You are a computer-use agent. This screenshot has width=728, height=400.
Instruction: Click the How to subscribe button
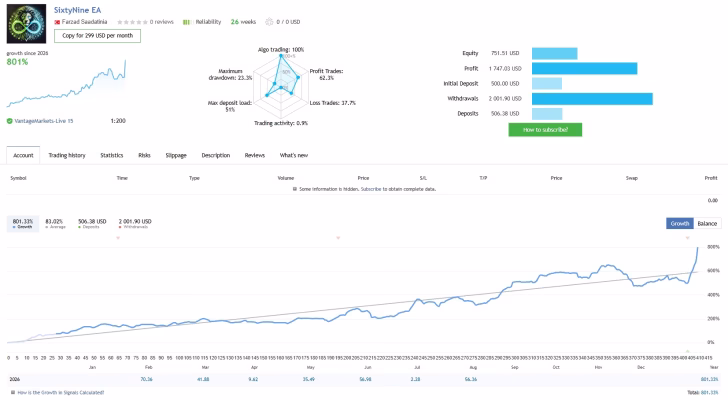(x=545, y=129)
